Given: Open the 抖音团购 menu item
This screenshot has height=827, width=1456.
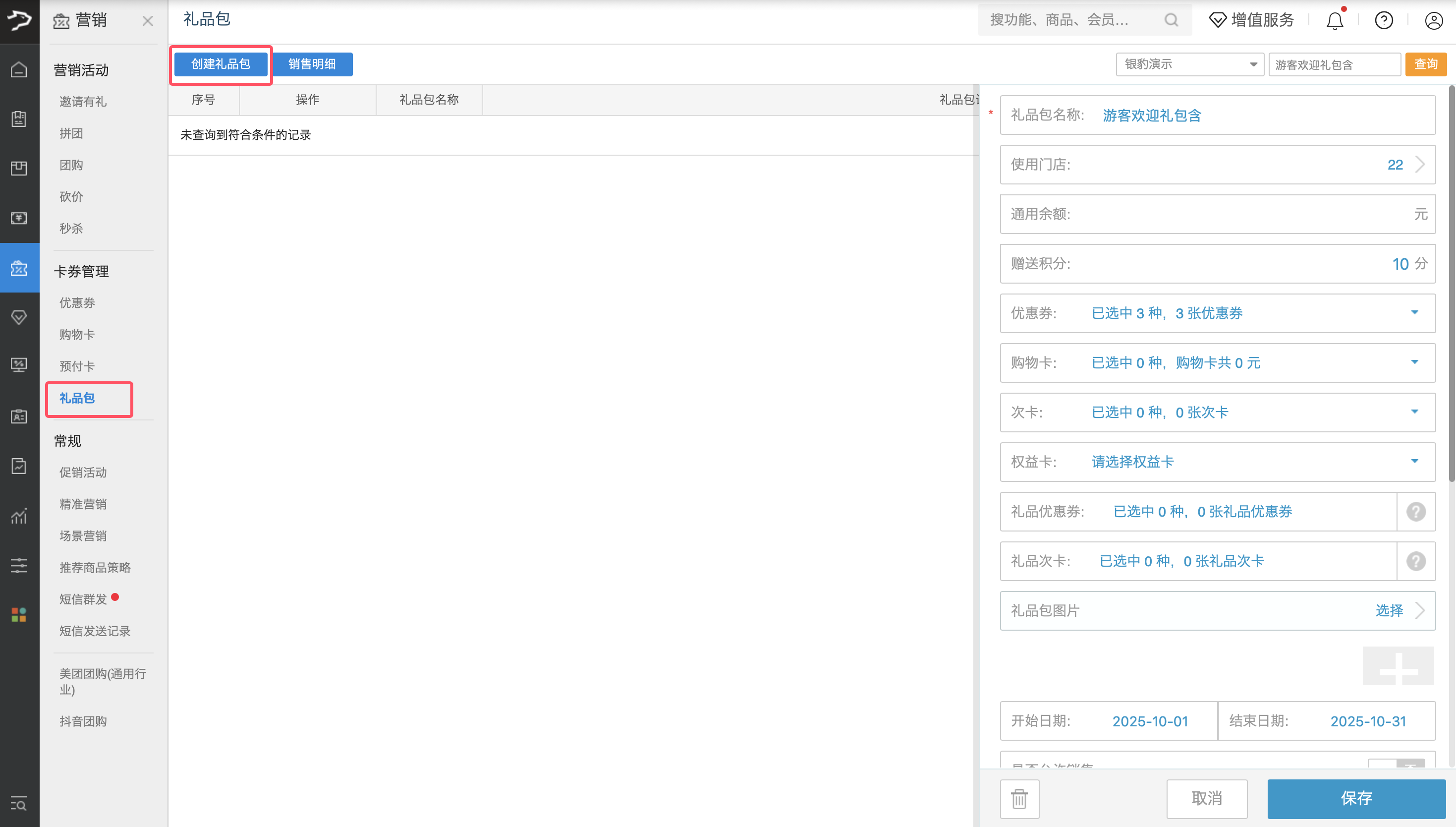Looking at the screenshot, I should [83, 721].
